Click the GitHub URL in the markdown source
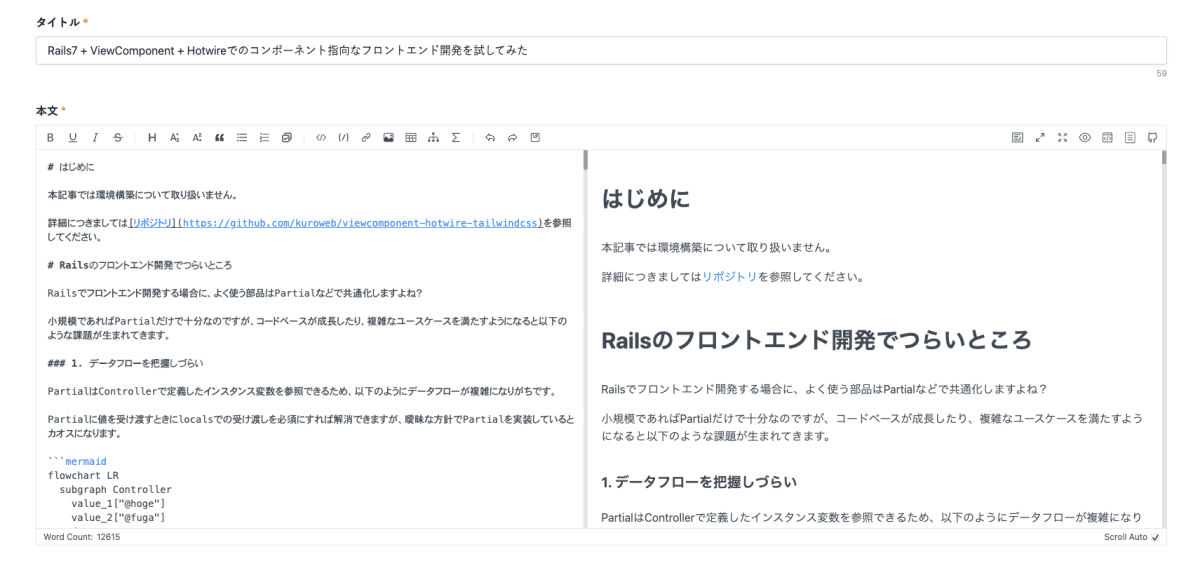 coord(358,225)
